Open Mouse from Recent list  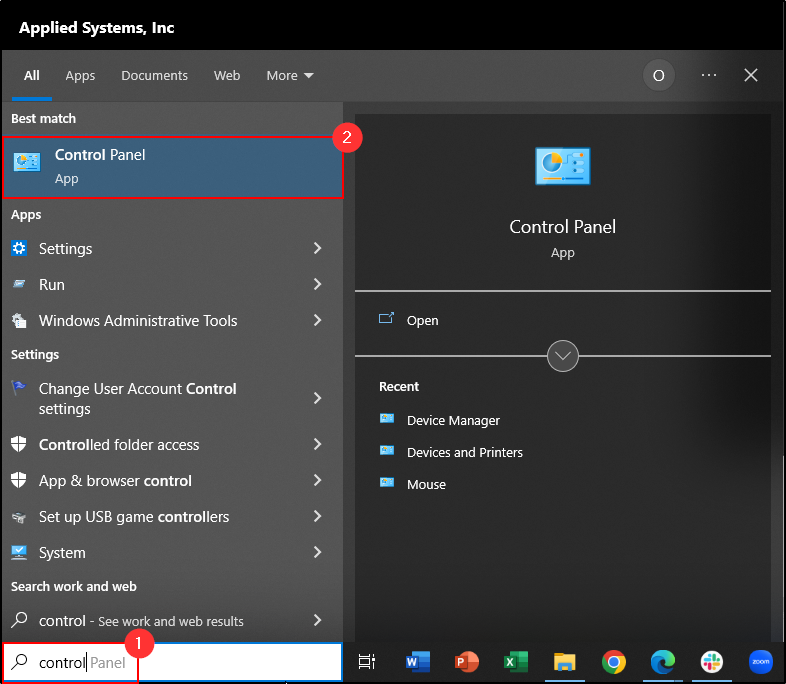[426, 485]
